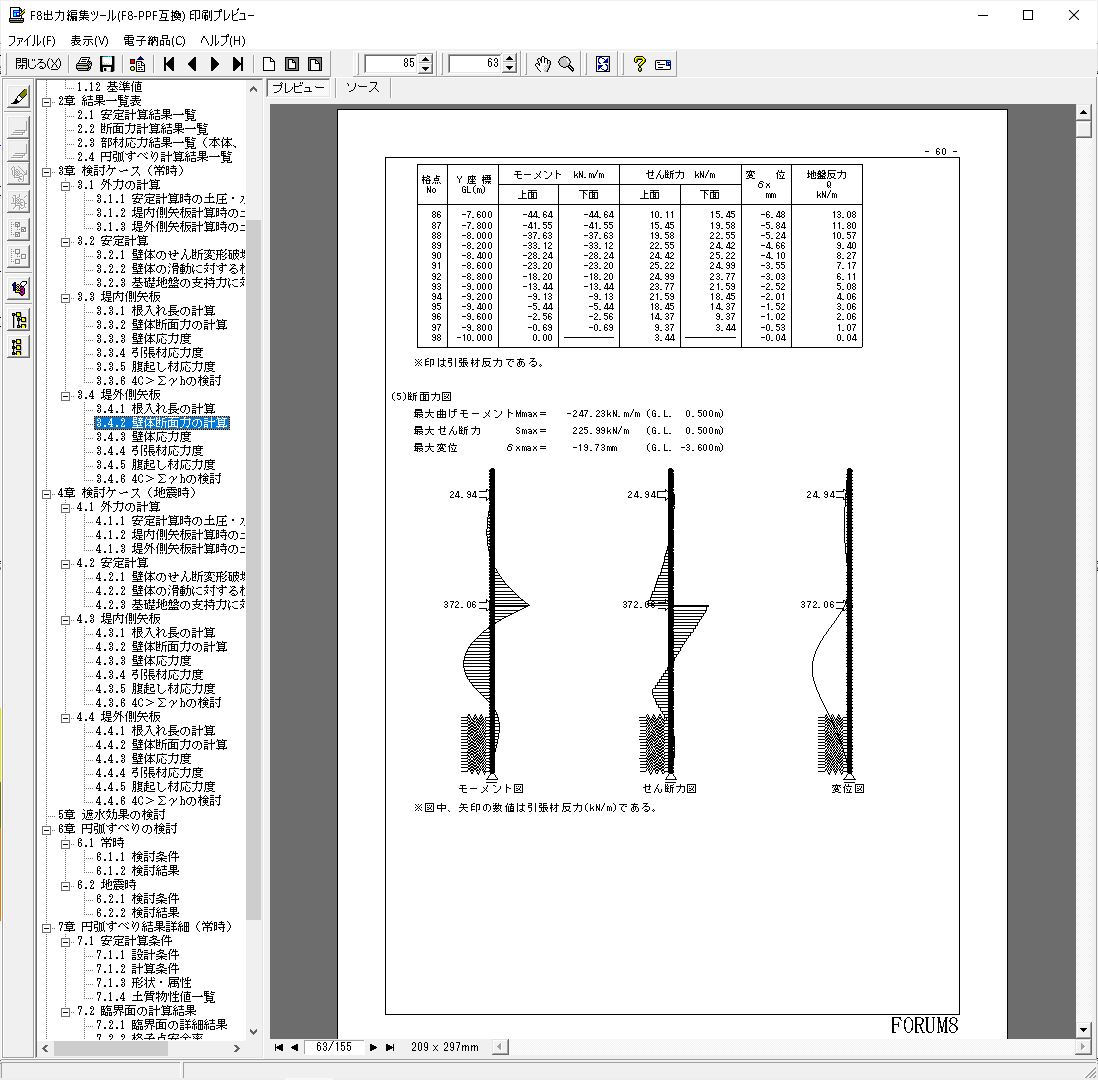Click the blue fit-to-window icon
Viewport: 1098px width, 1080px height.
pyautogui.click(x=603, y=64)
